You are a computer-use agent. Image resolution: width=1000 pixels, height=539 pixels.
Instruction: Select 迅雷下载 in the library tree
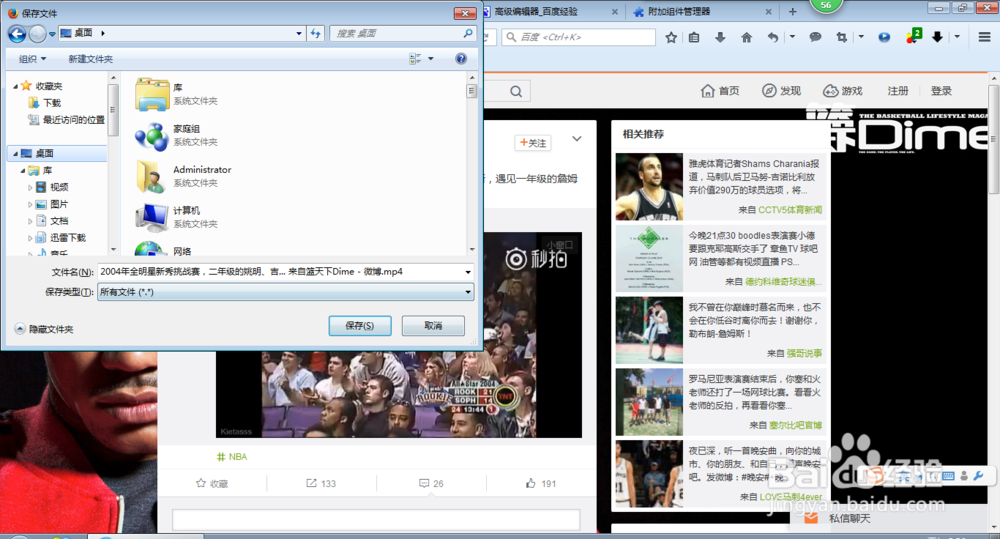click(68, 238)
